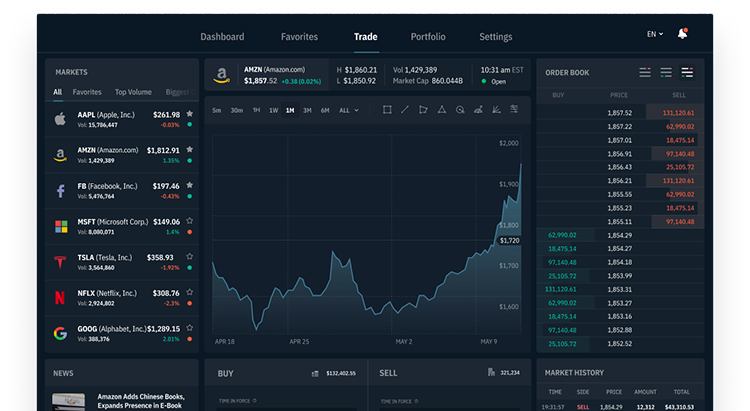Screen dimensions: 750x411
Task: Select the TSLA (Tesla, Inc.) market row
Action: click(x=122, y=262)
